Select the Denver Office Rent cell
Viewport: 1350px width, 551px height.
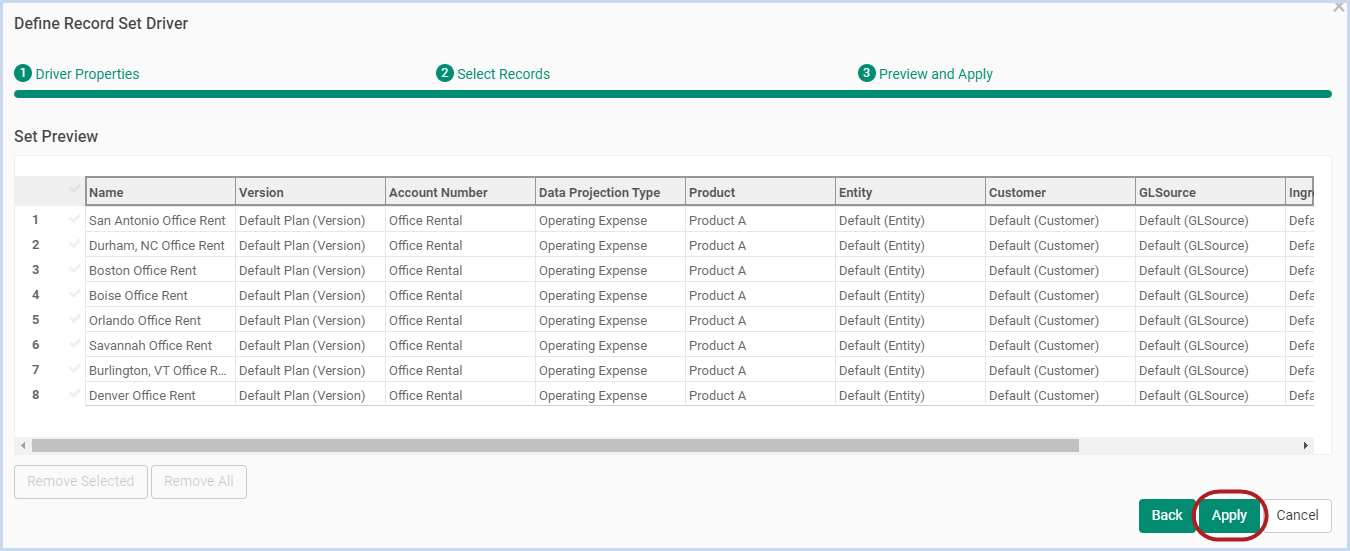click(x=160, y=395)
